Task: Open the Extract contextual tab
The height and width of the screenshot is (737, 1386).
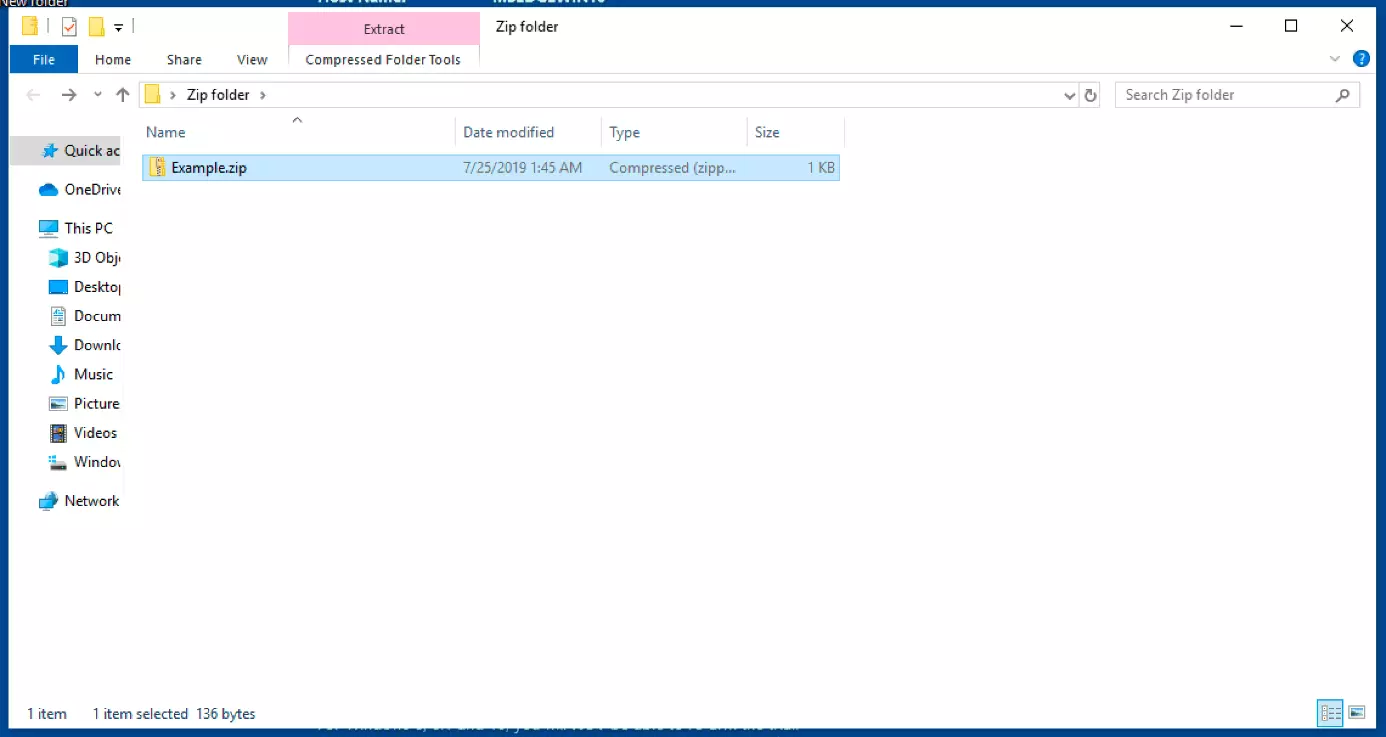Action: click(384, 29)
